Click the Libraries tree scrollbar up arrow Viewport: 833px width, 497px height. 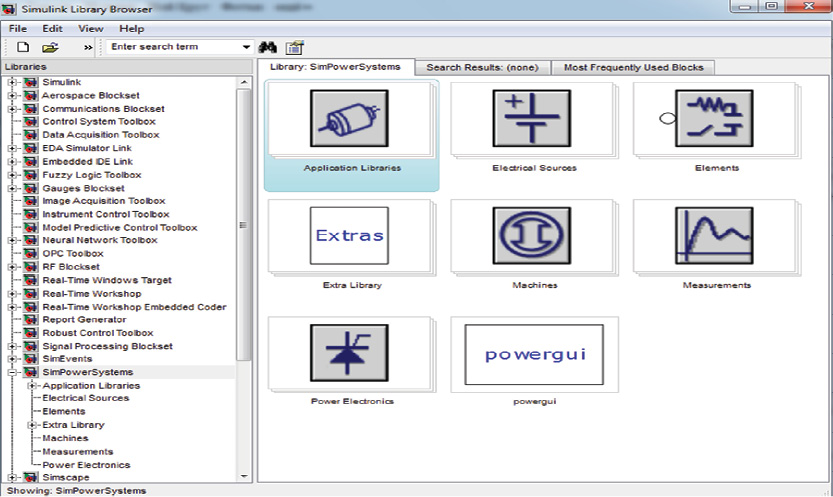click(x=244, y=82)
